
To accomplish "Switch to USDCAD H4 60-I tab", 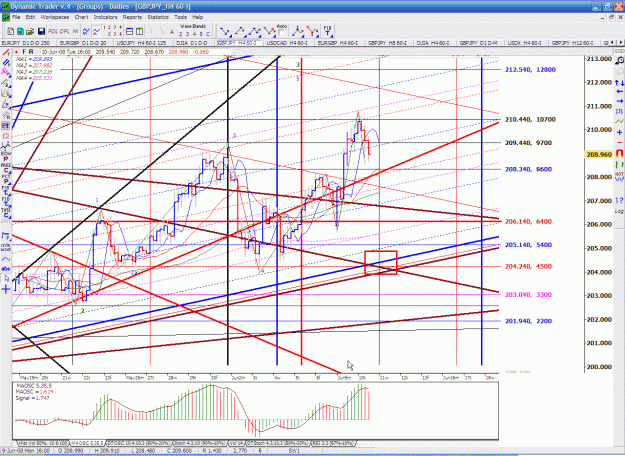I will tap(287, 43).
